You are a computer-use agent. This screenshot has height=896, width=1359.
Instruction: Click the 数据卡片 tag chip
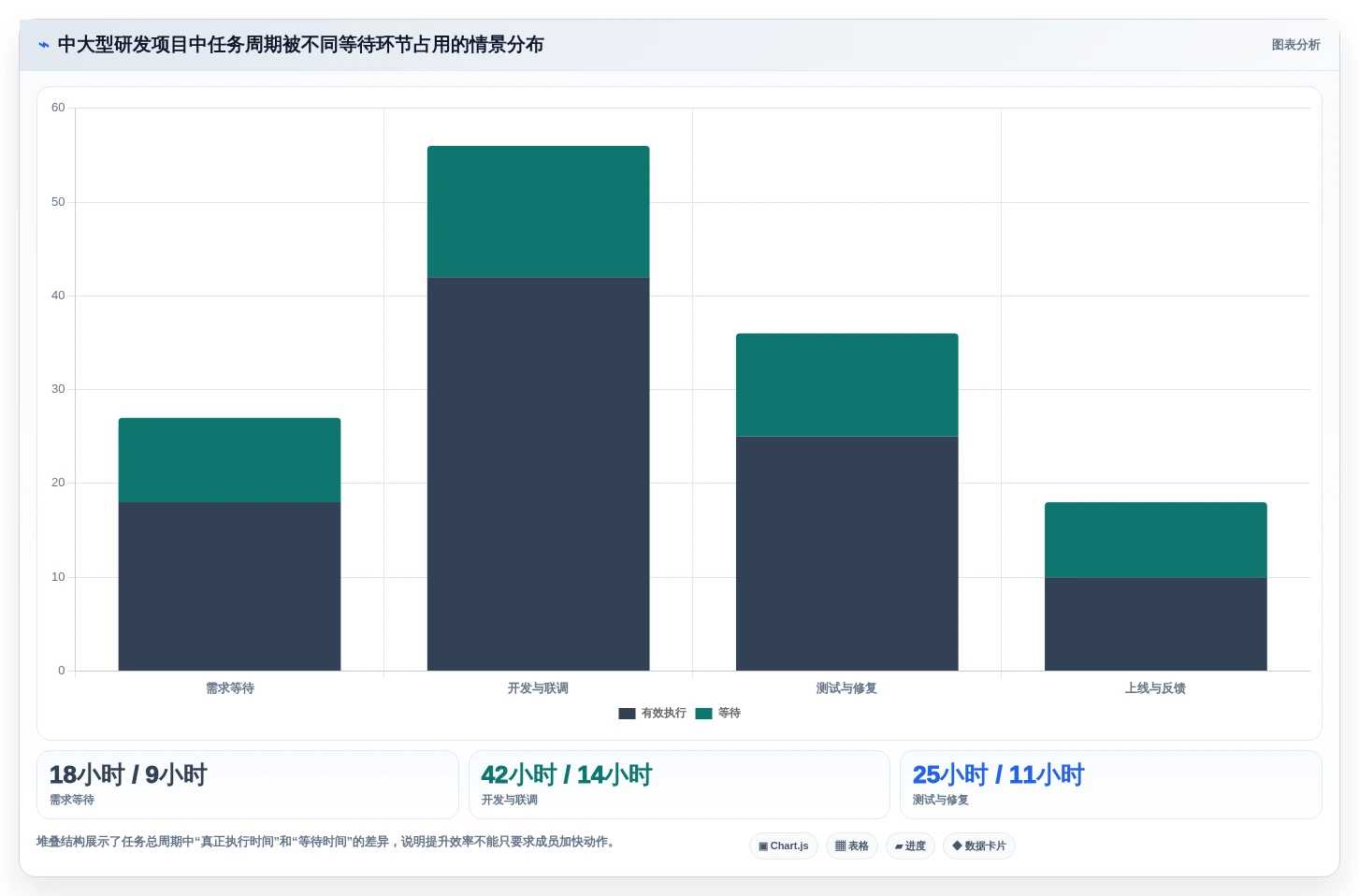pos(978,845)
